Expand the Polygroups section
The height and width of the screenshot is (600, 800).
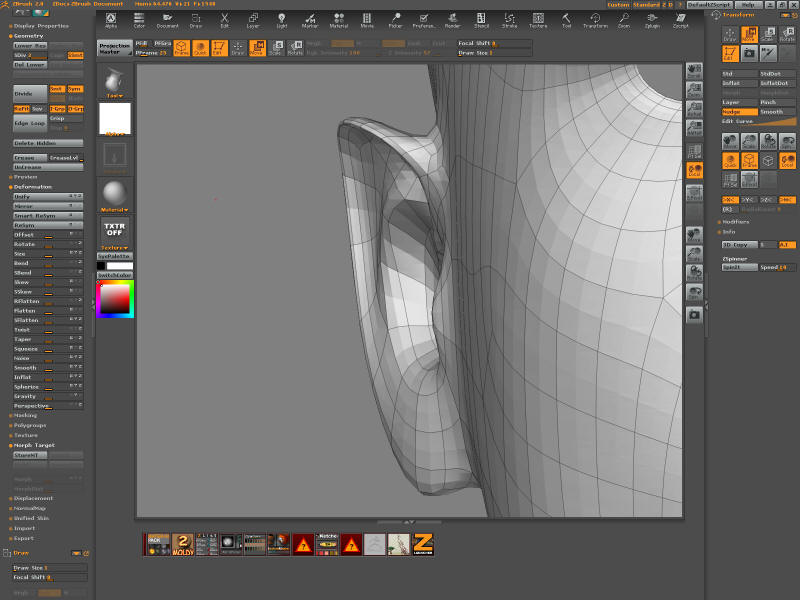pyautogui.click(x=31, y=425)
